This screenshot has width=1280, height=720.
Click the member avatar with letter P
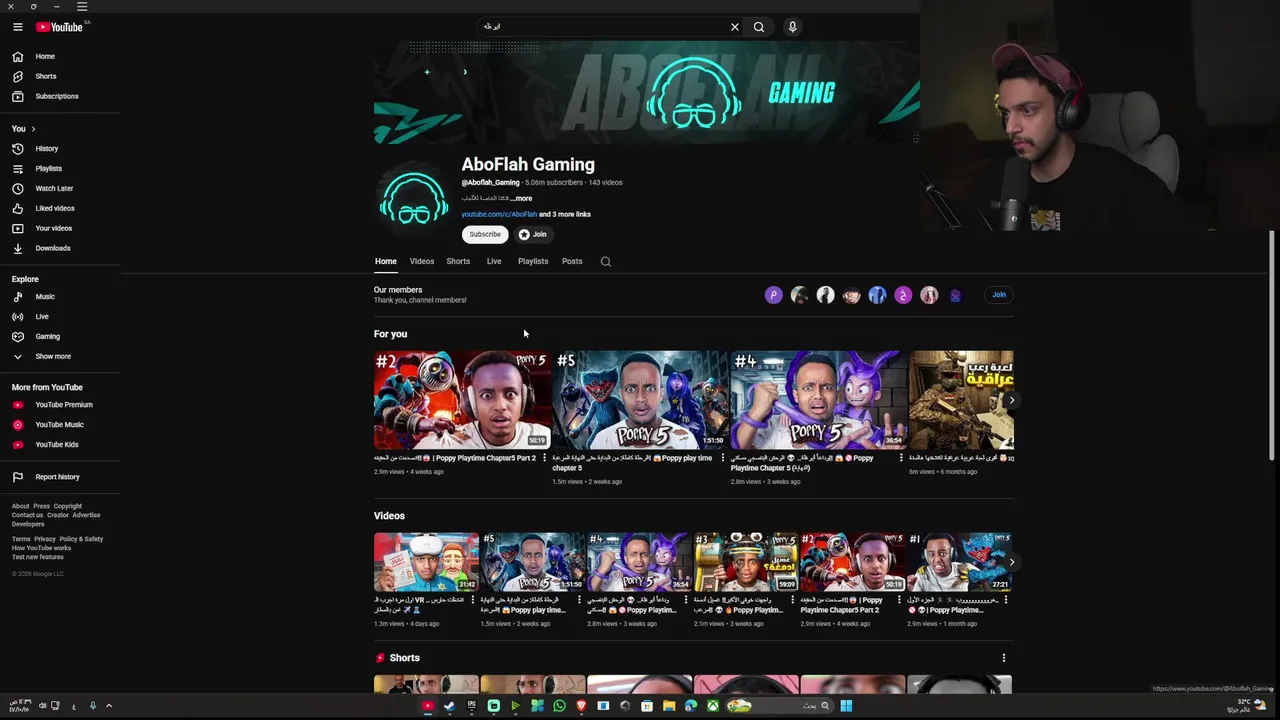(x=773, y=295)
